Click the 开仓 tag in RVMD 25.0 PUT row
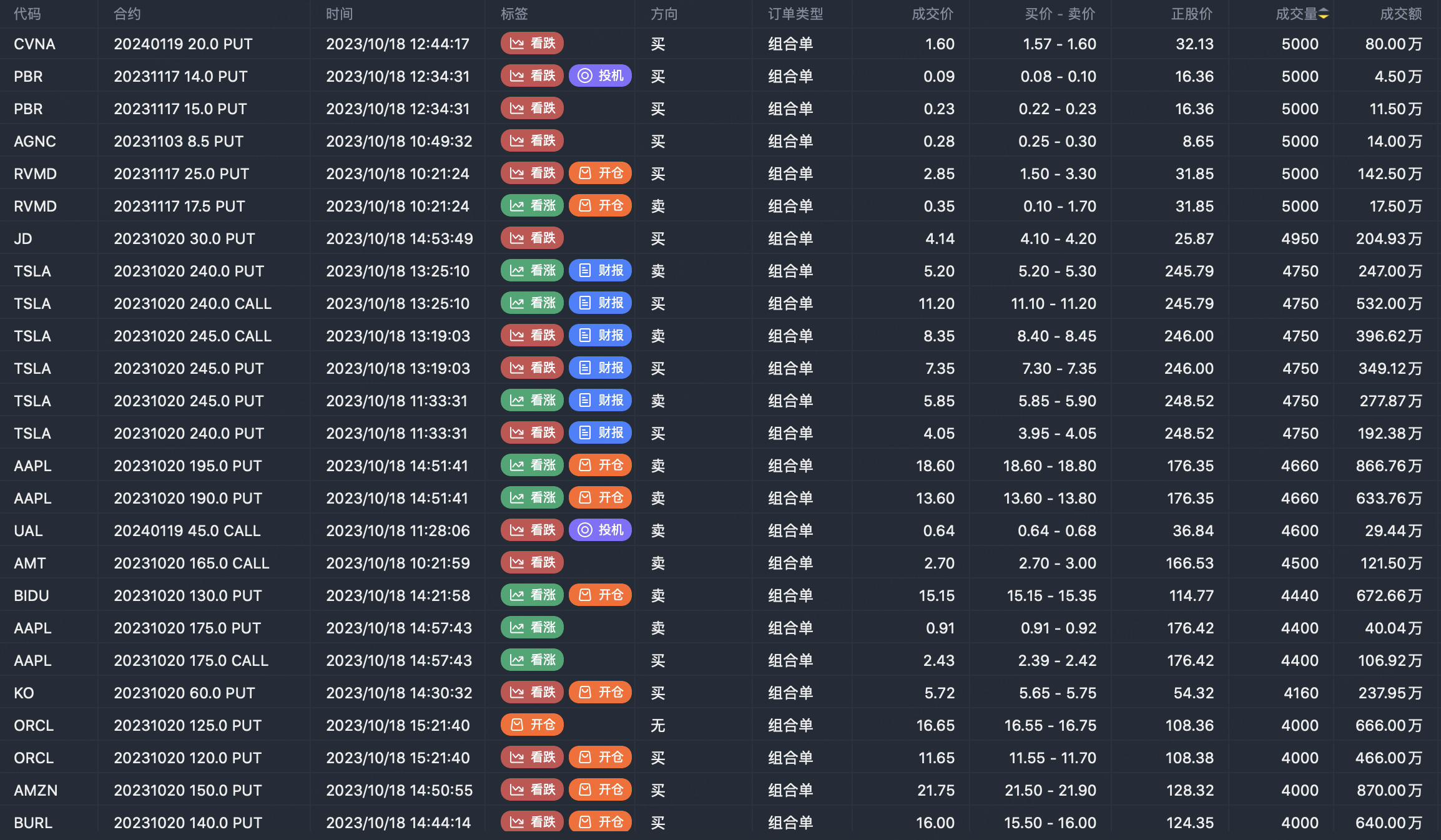Viewport: 1441px width, 840px height. (600, 173)
